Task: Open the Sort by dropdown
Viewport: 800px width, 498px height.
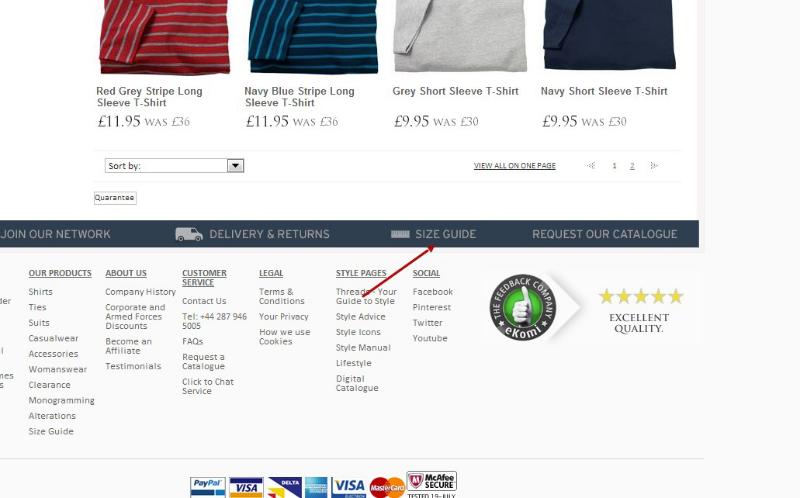Action: 235,166
